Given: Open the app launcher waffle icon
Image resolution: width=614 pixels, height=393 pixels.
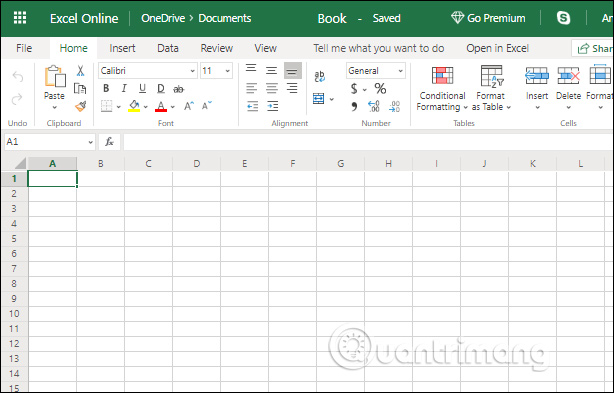Looking at the screenshot, I should click(20, 18).
